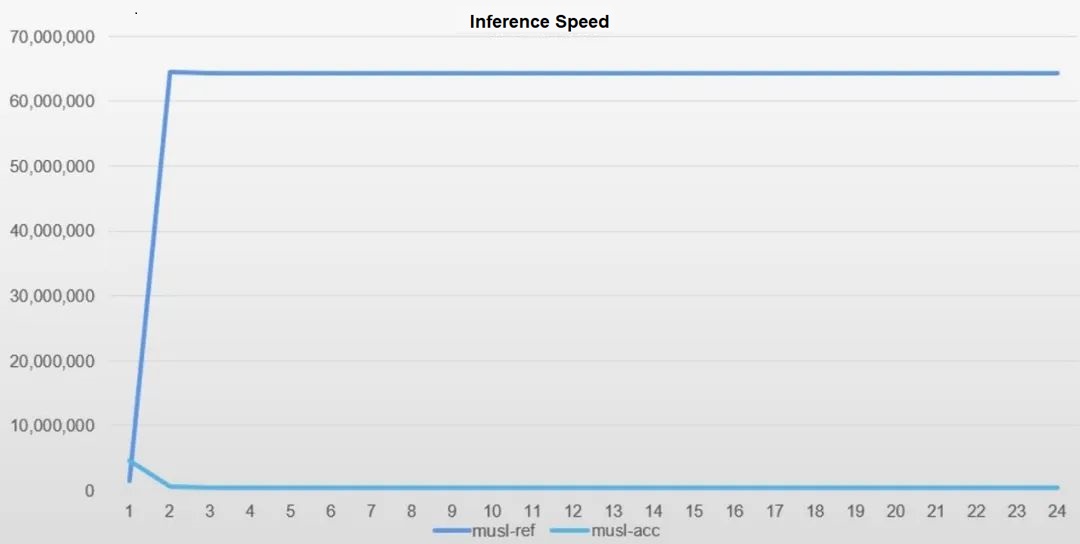Click the musl-ref line peak at x-value 2

tap(170, 72)
